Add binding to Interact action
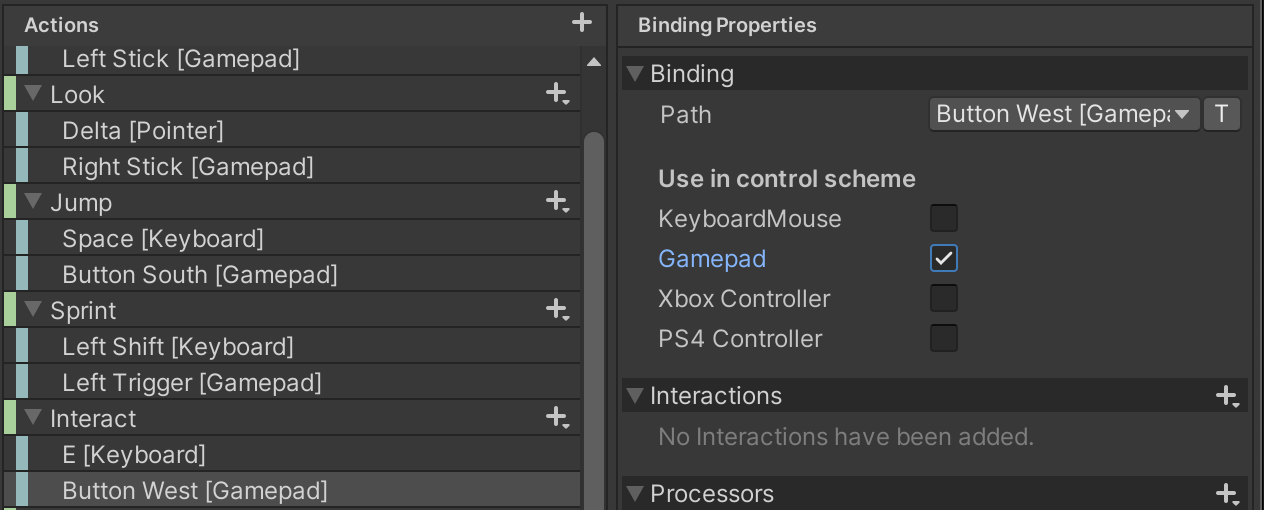Viewport: 1264px width, 510px height. tap(557, 418)
